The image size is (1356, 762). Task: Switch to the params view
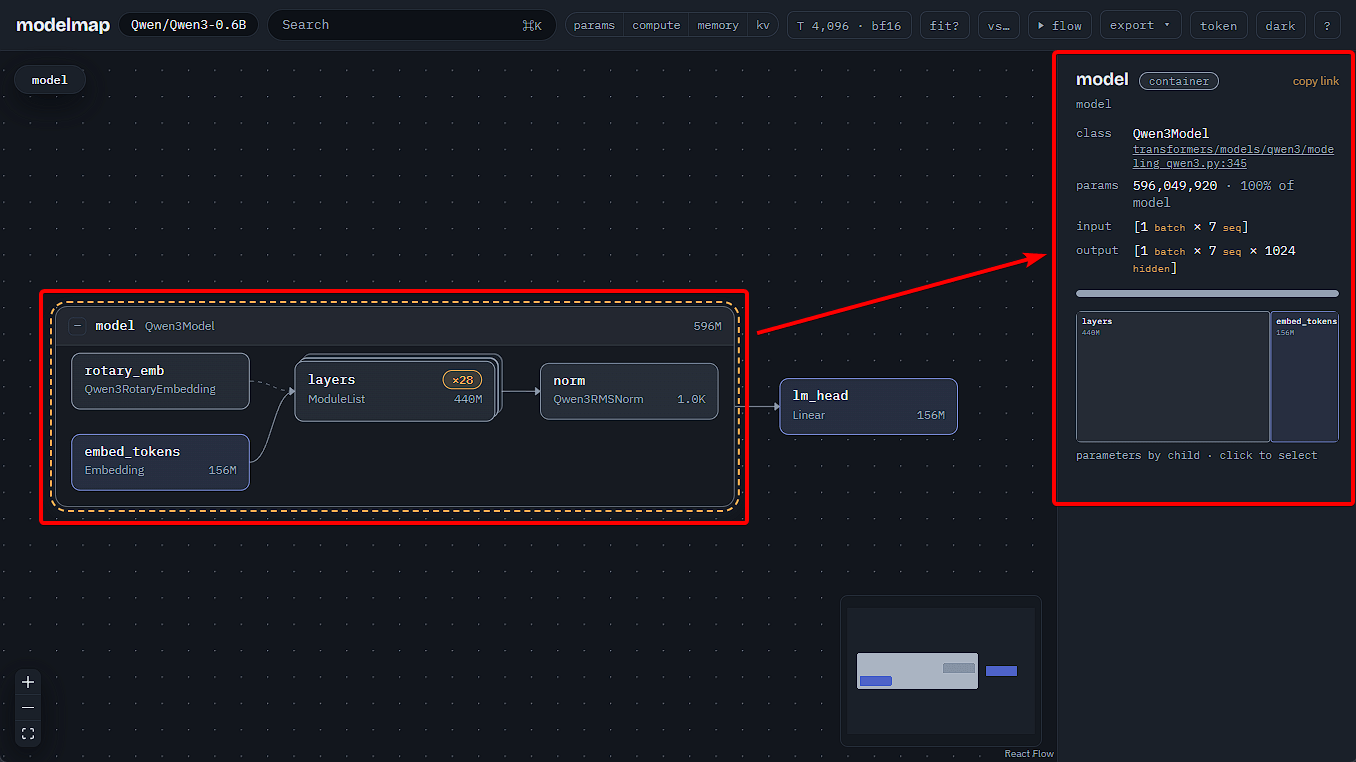click(594, 25)
